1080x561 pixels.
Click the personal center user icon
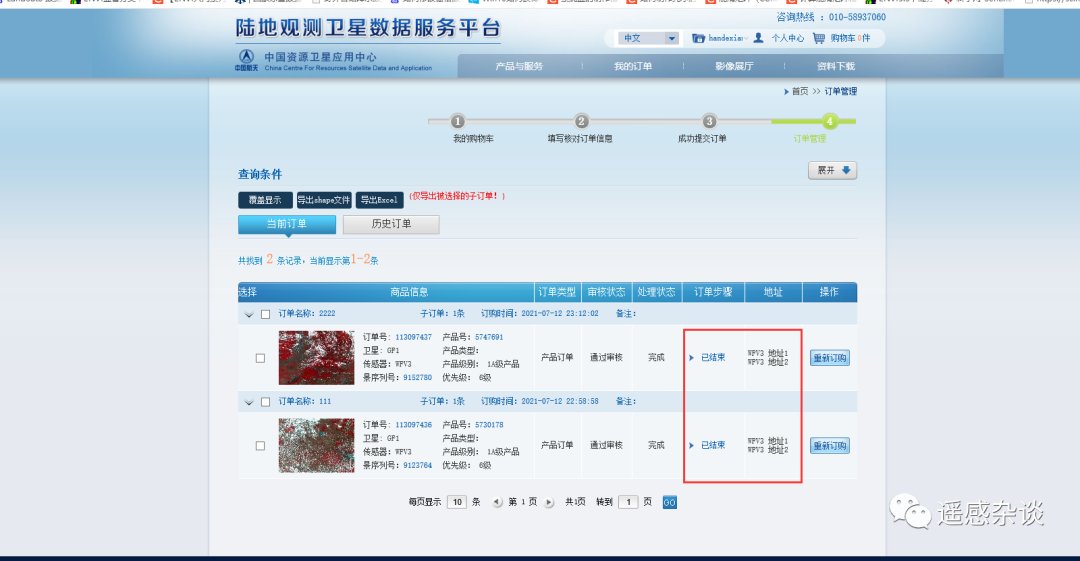click(x=758, y=38)
